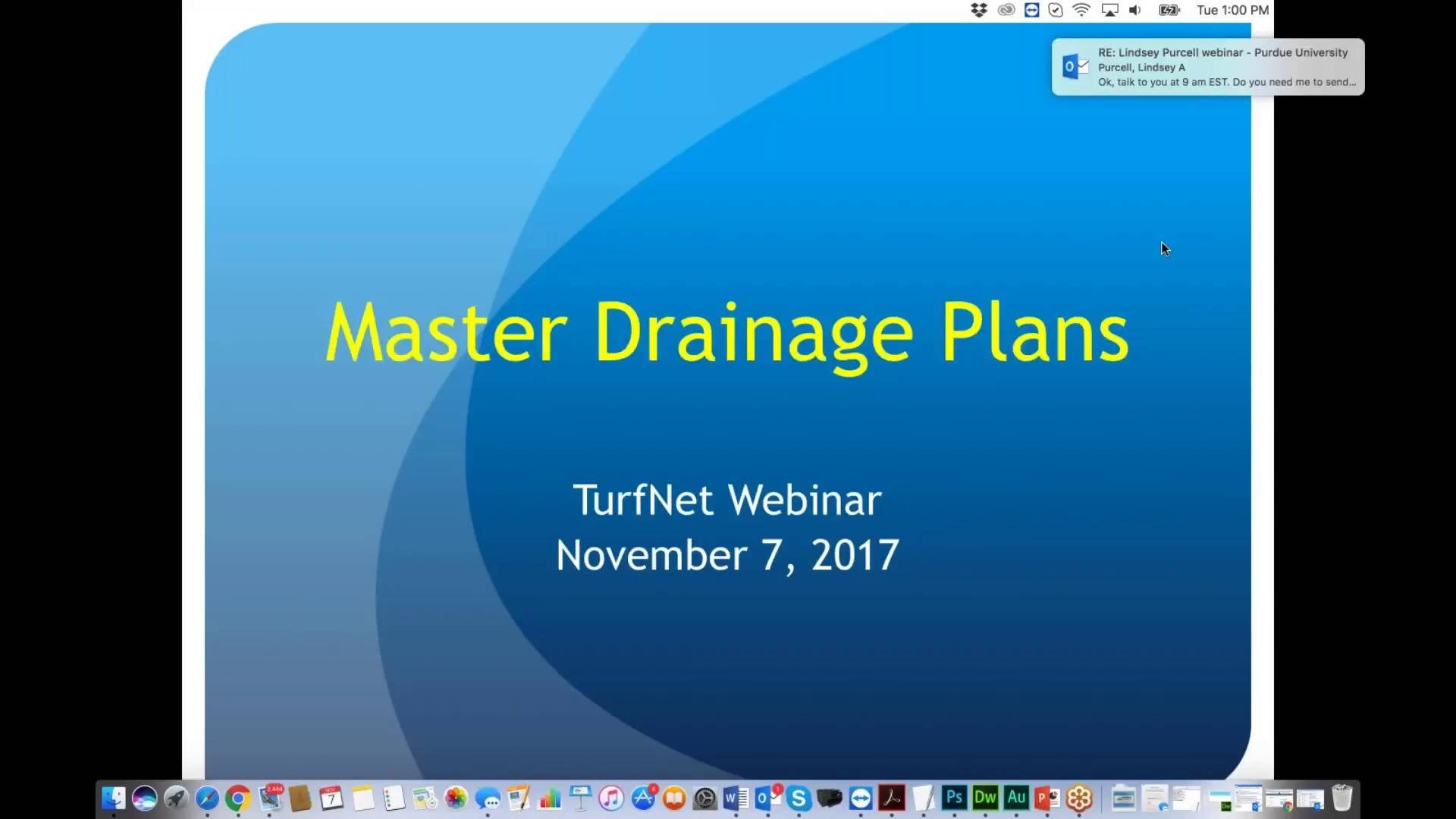Switch to PowerPoint in the dock
This screenshot has height=819, width=1456.
click(x=1047, y=798)
